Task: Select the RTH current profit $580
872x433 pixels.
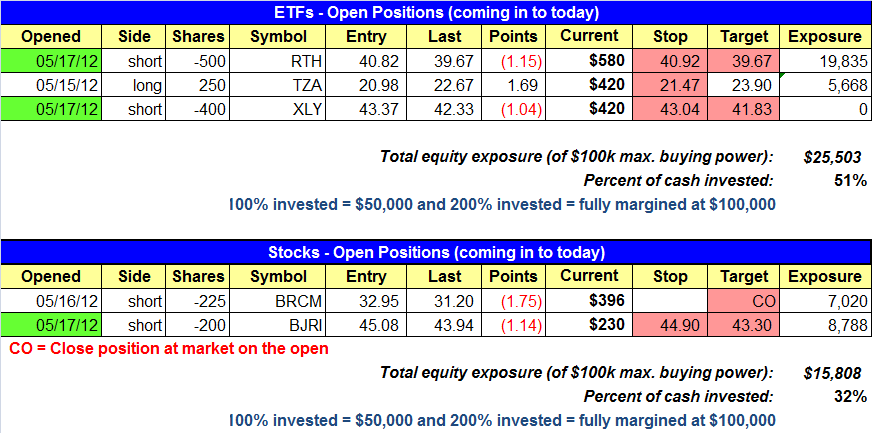Action: coord(589,60)
